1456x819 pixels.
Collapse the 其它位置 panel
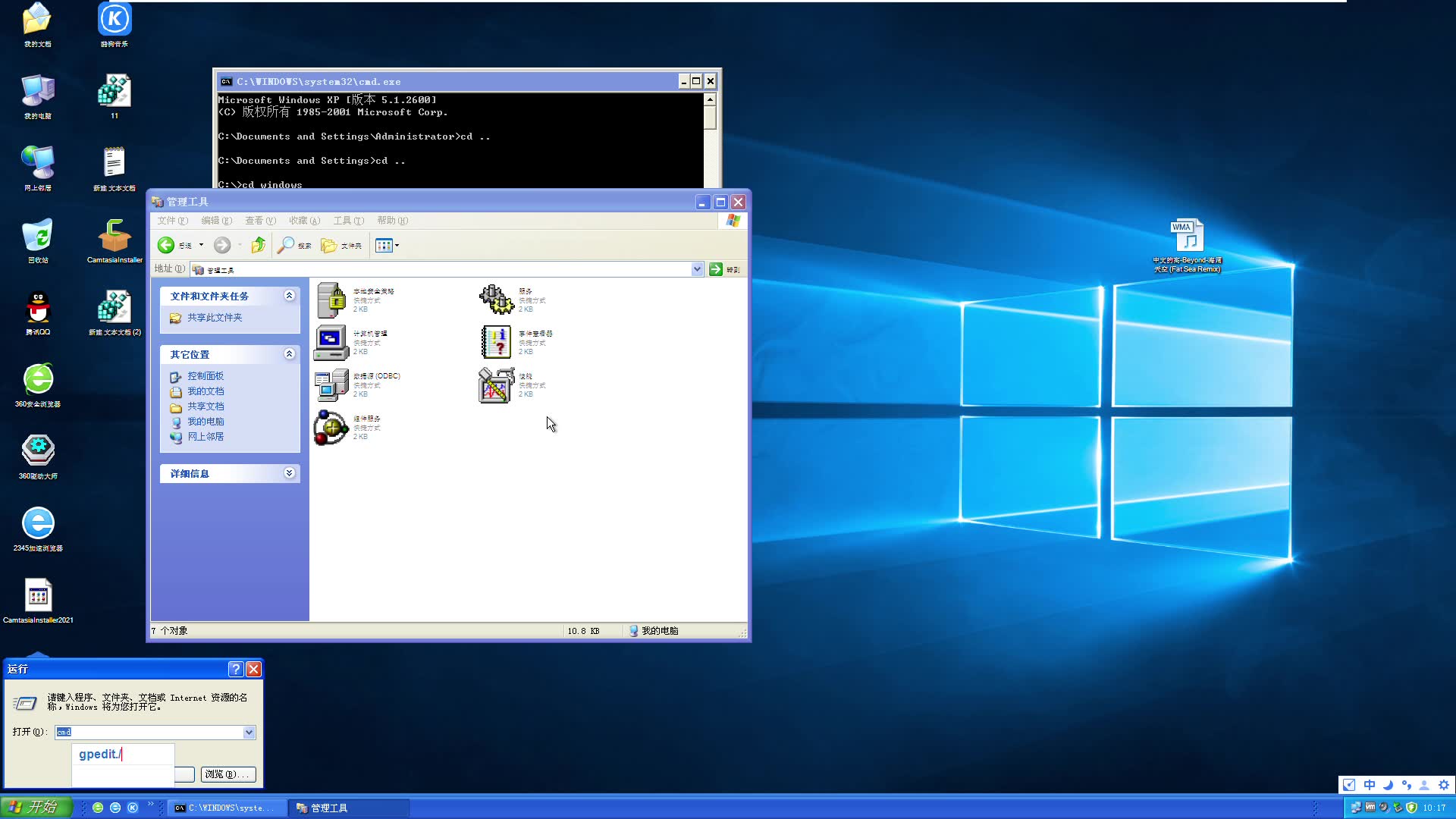[289, 354]
